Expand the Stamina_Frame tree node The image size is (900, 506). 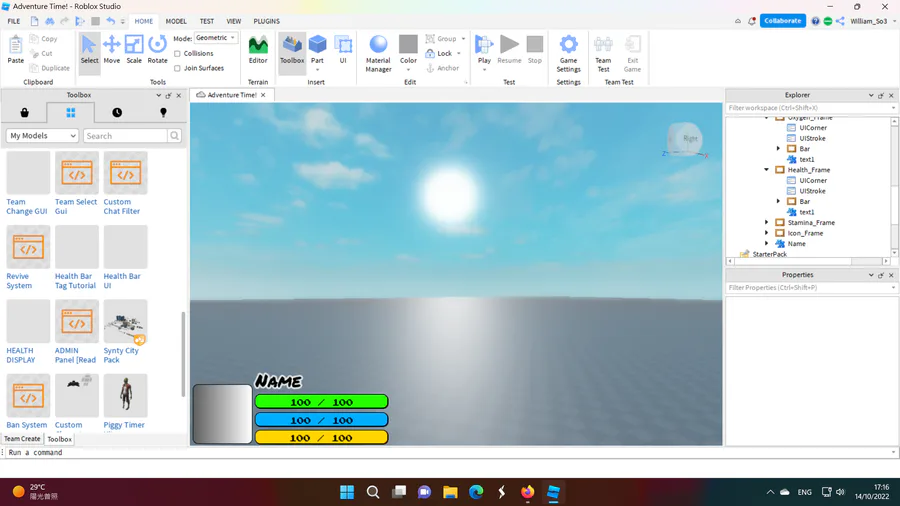pos(767,223)
